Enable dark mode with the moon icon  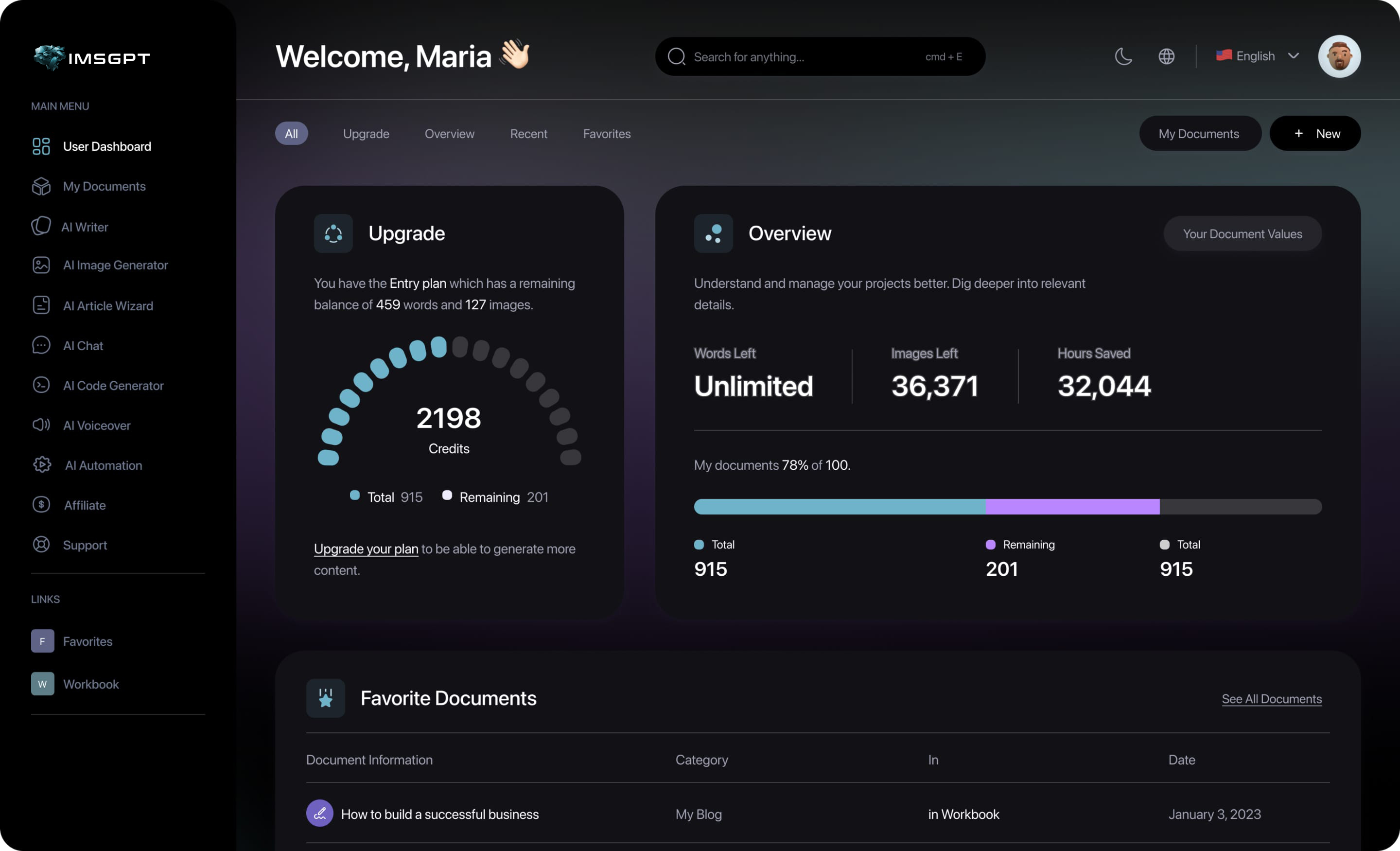[x=1124, y=56]
